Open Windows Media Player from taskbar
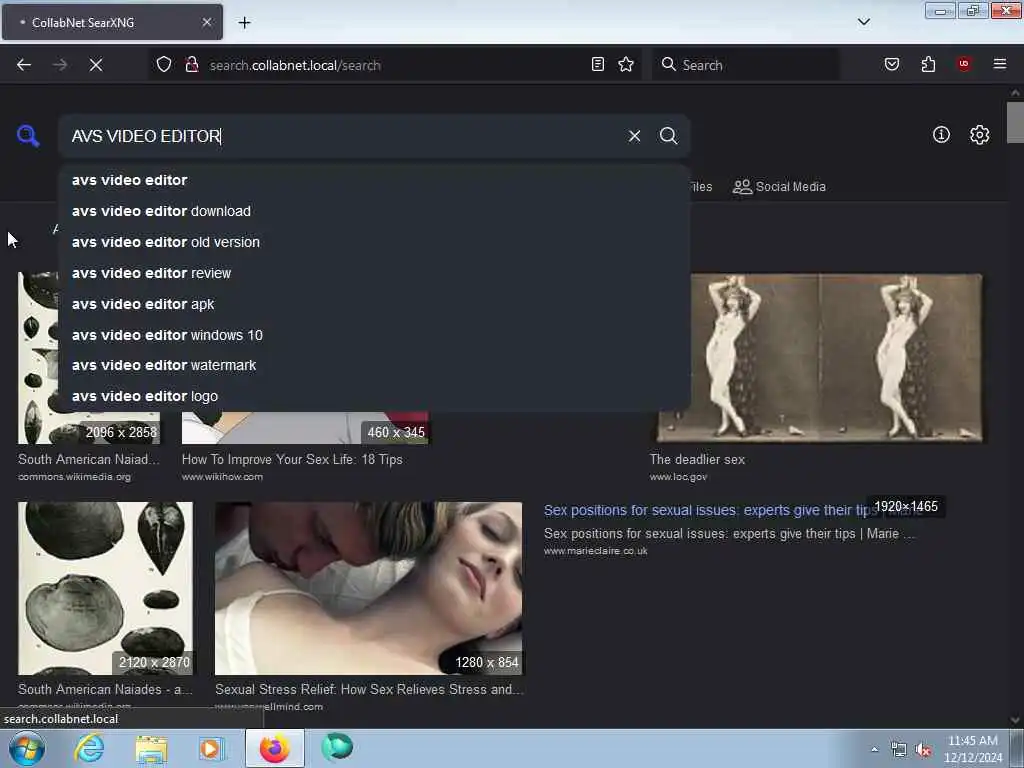This screenshot has height=768, width=1024. [212, 749]
